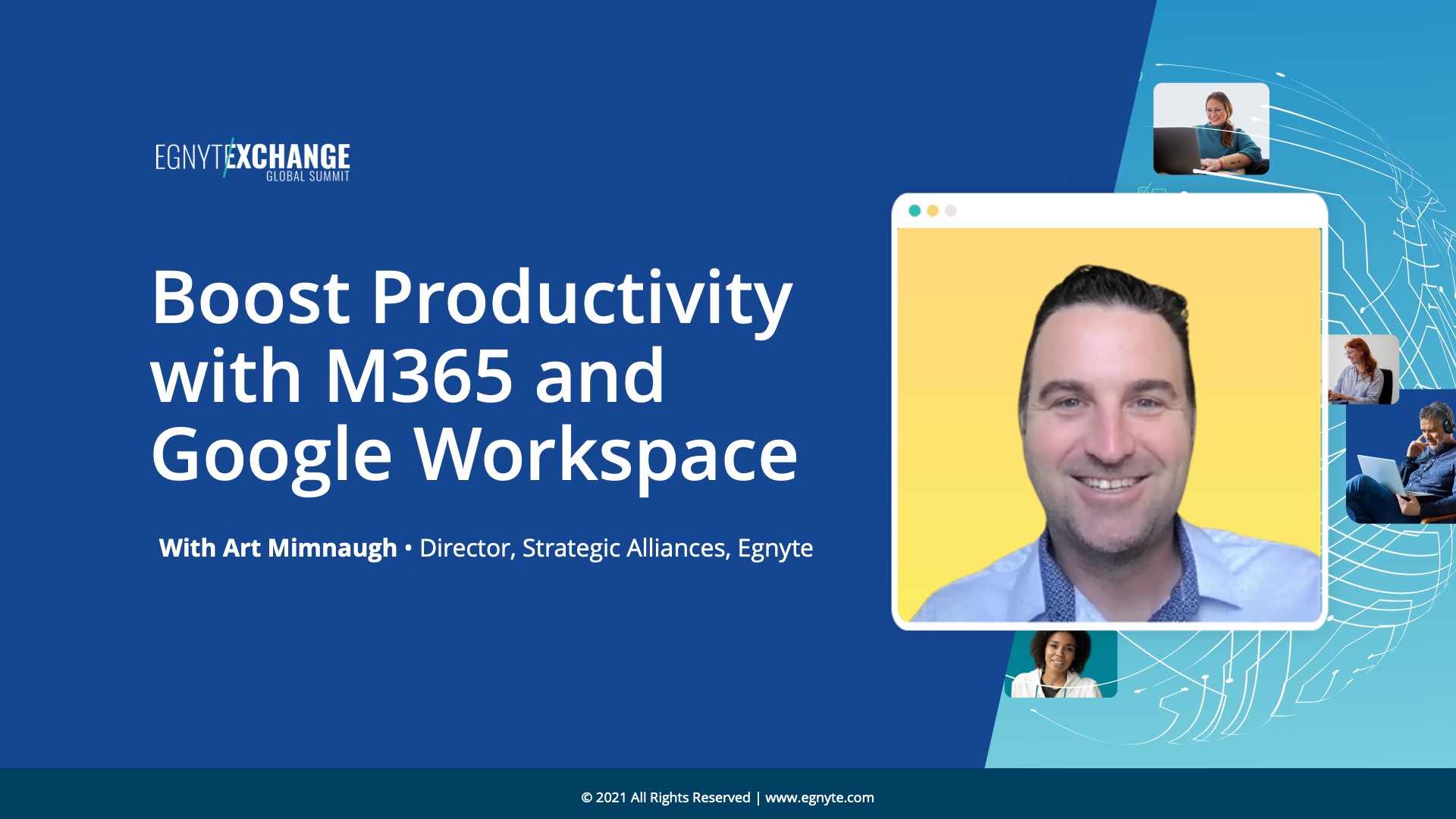Click the Director, Strategic Alliances, Egnyte text

point(616,548)
